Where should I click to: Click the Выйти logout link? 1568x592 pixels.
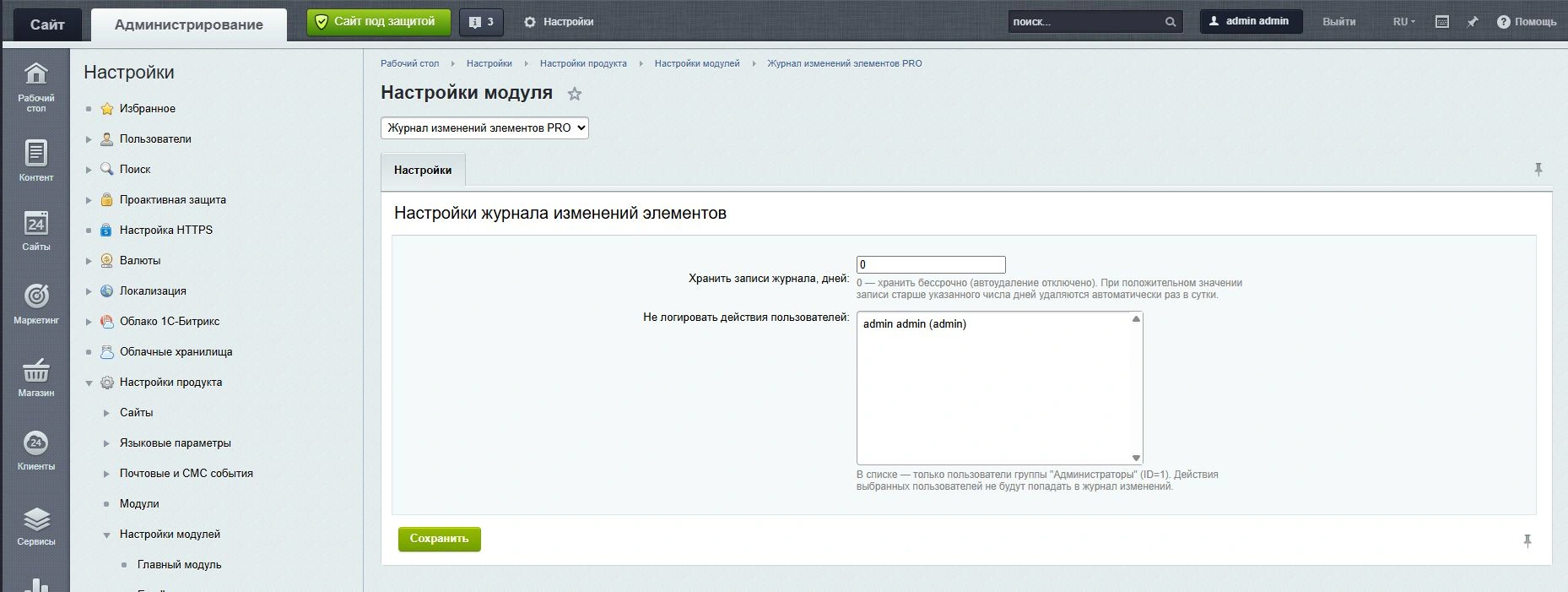pos(1338,22)
